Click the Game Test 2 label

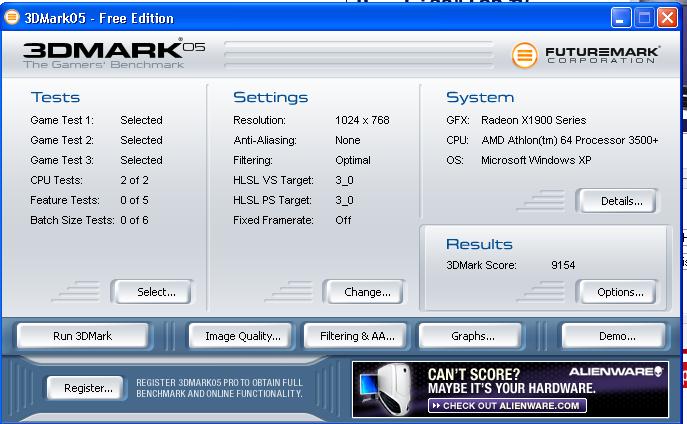pos(62,140)
